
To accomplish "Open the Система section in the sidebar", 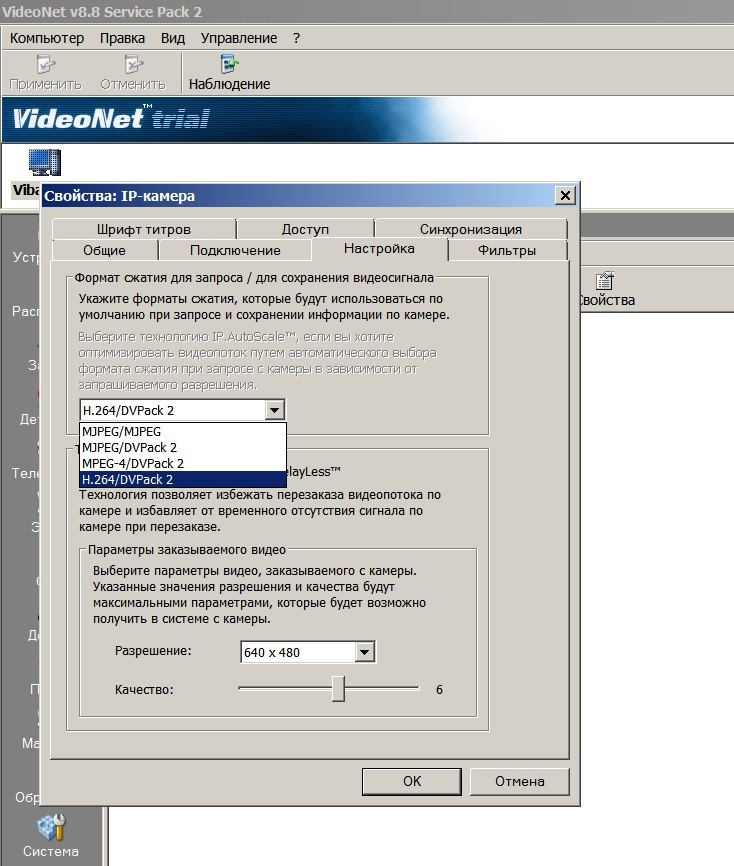I will pyautogui.click(x=50, y=836).
